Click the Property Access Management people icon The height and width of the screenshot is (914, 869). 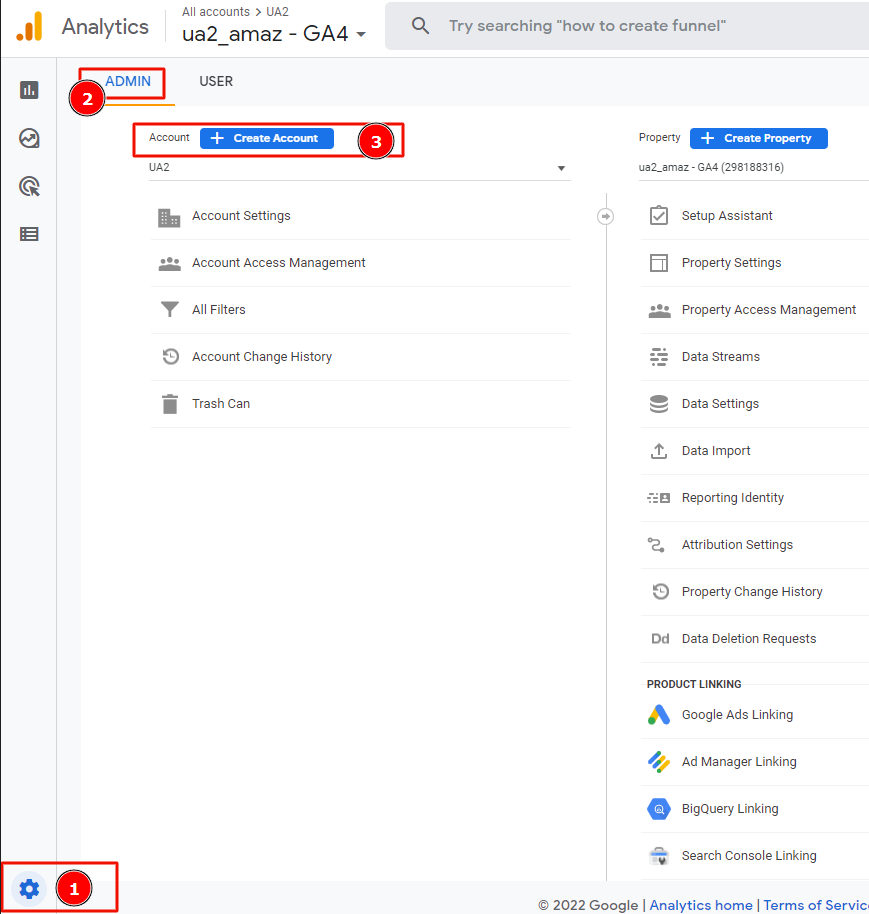click(x=659, y=311)
